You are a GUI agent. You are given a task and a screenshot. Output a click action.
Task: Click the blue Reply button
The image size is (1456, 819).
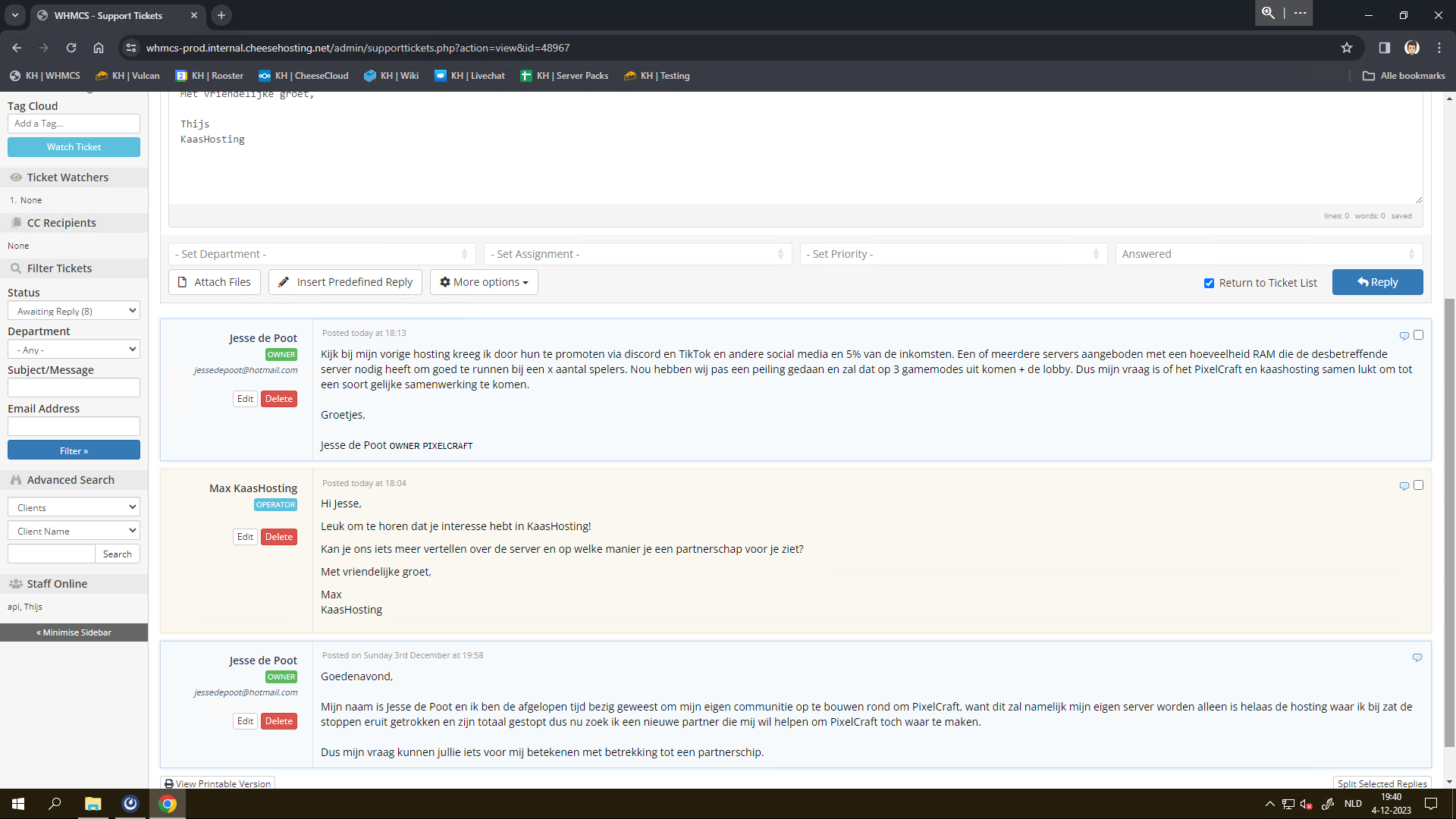point(1377,282)
